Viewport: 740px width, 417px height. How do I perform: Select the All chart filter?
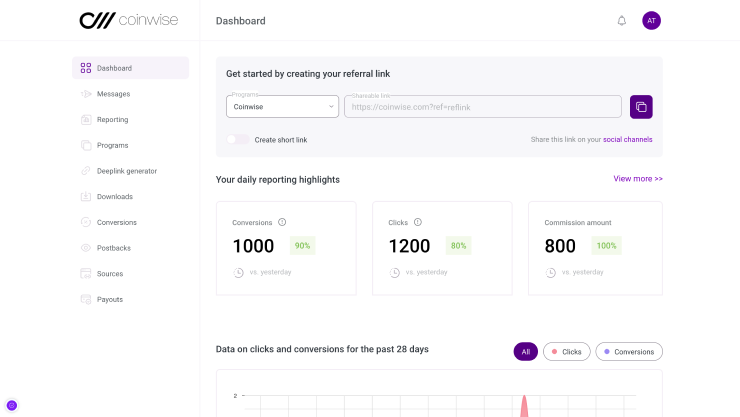(x=526, y=352)
